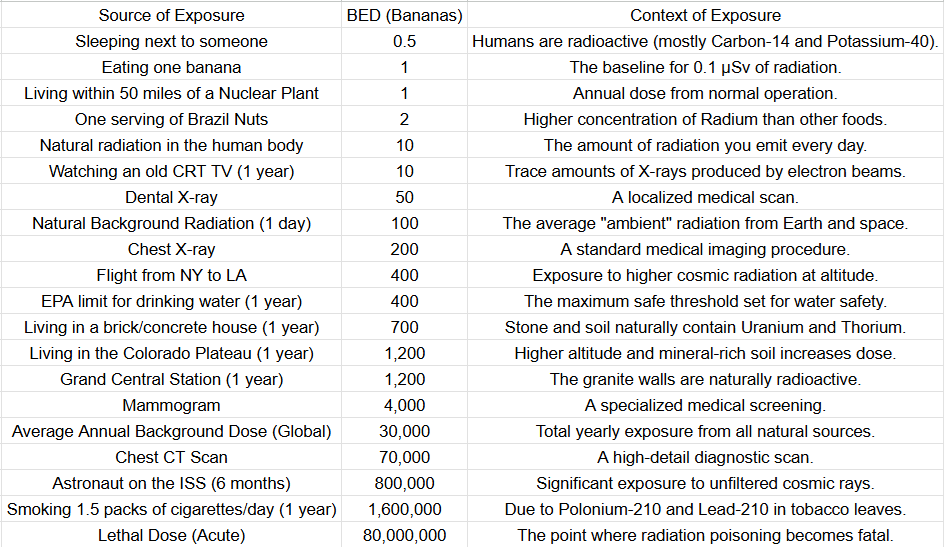Click 'A standard medical imaging procedure.'
The height and width of the screenshot is (547, 944).
tap(705, 249)
